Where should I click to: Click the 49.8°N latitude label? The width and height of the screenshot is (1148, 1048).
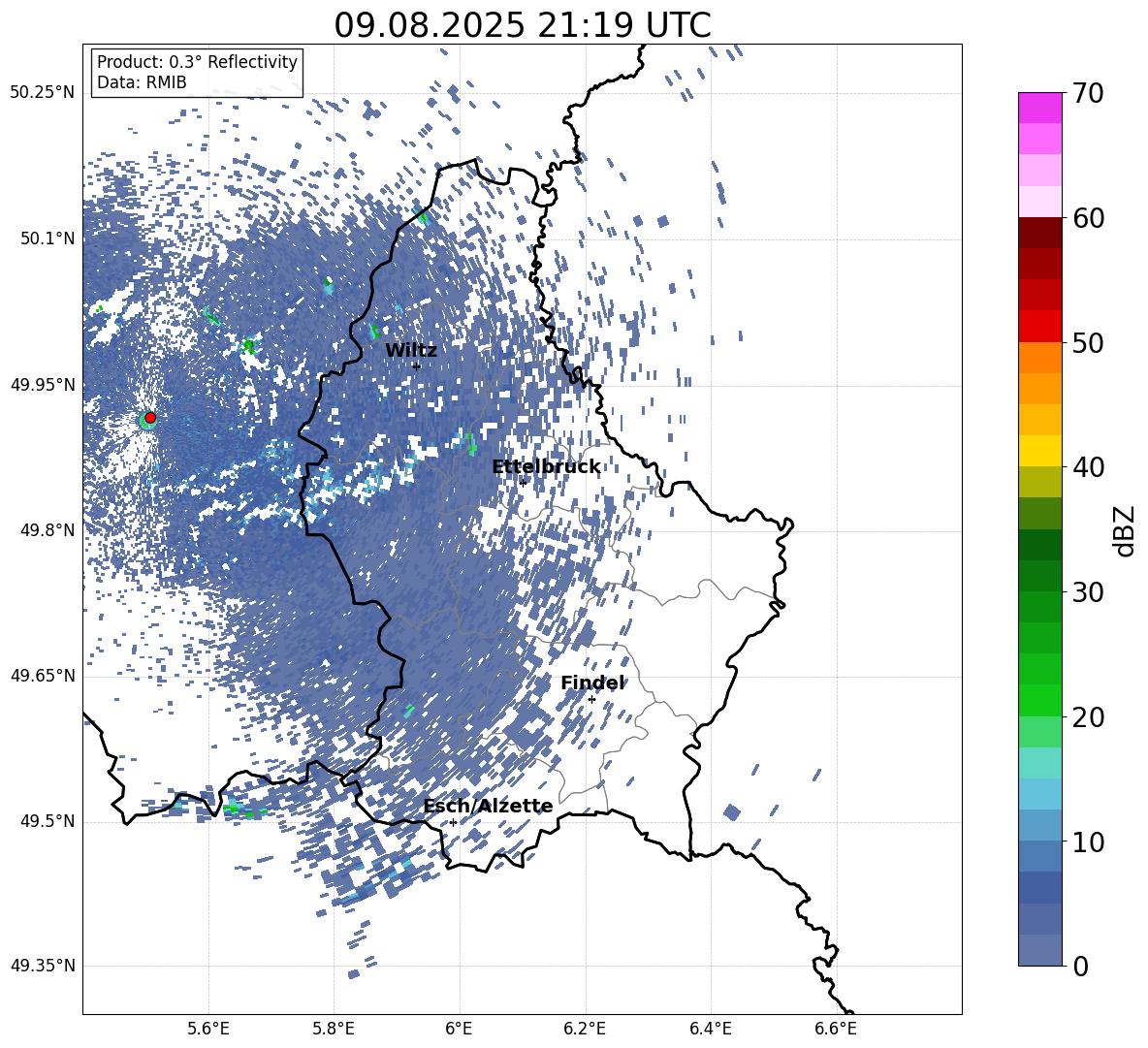(x=48, y=530)
